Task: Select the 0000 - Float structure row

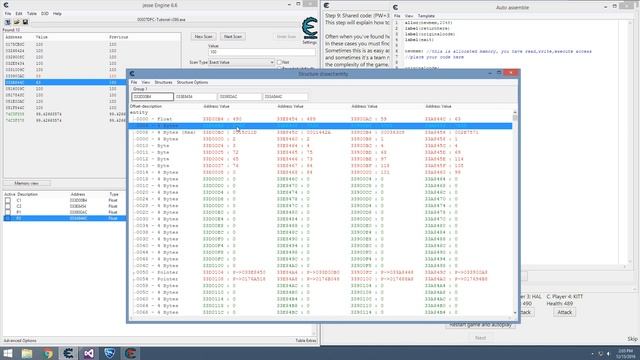Action: click(x=320, y=119)
